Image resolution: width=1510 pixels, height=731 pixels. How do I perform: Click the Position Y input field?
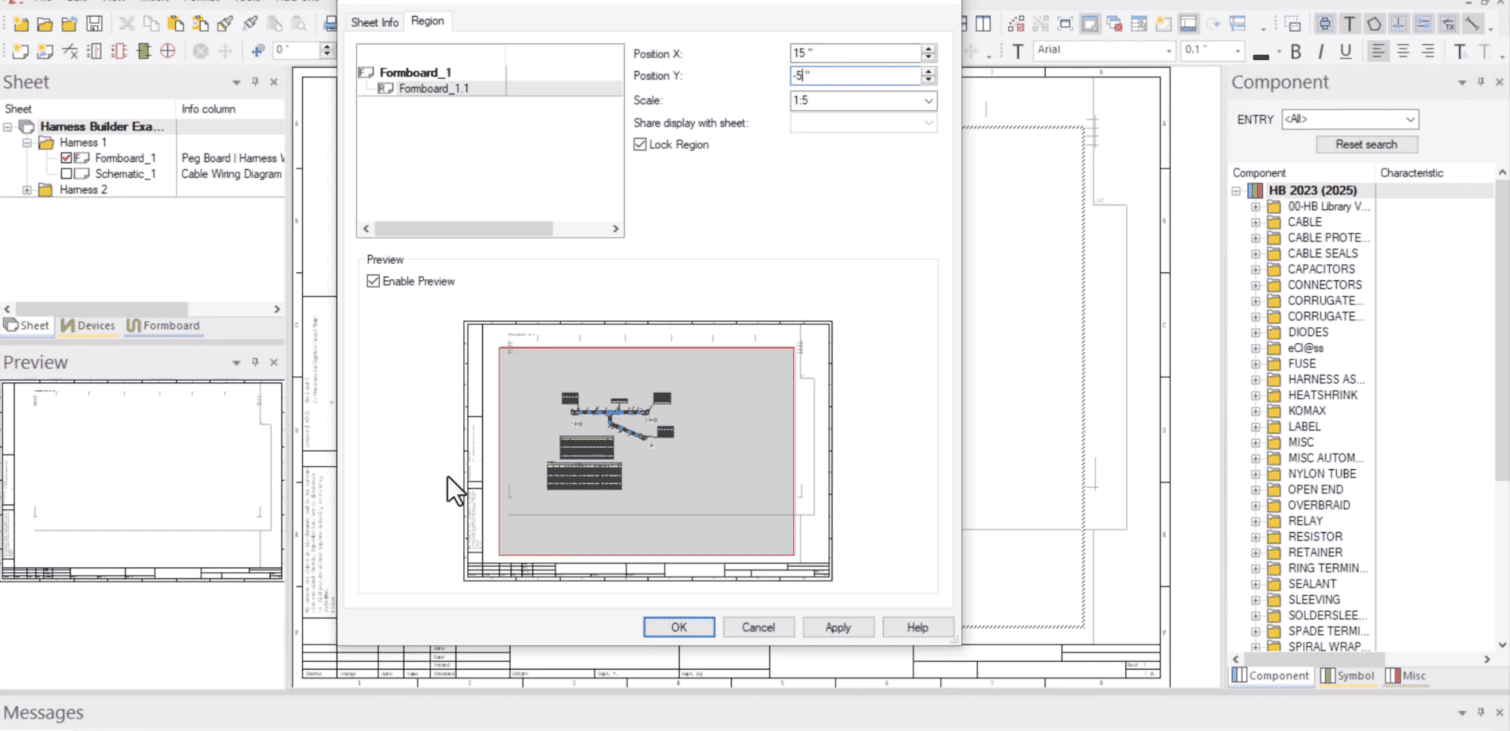tap(855, 76)
